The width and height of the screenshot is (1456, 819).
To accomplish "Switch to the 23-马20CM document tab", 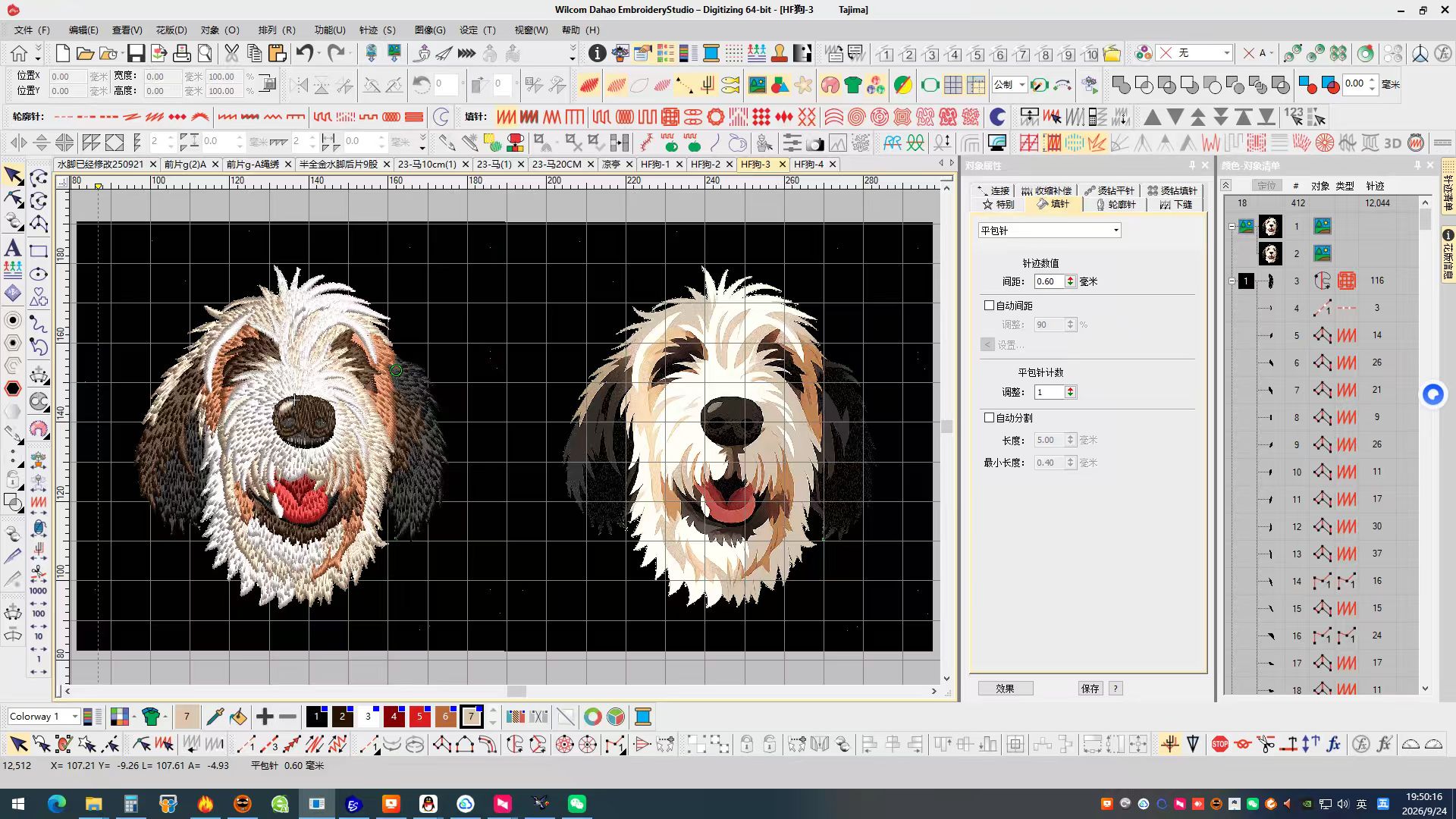I will 557,164.
